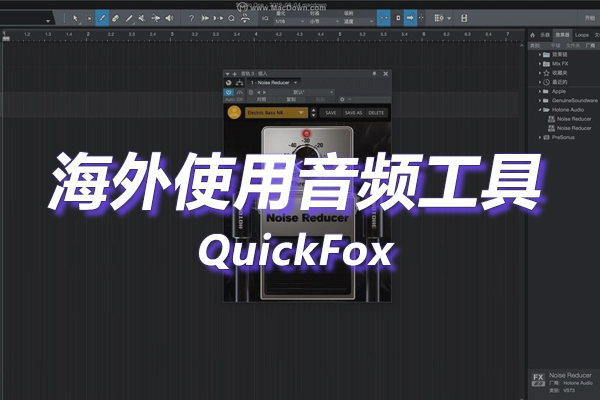Open the 1 - Noise Reducer dropdown
This screenshot has height=400, width=600.
click(274, 83)
